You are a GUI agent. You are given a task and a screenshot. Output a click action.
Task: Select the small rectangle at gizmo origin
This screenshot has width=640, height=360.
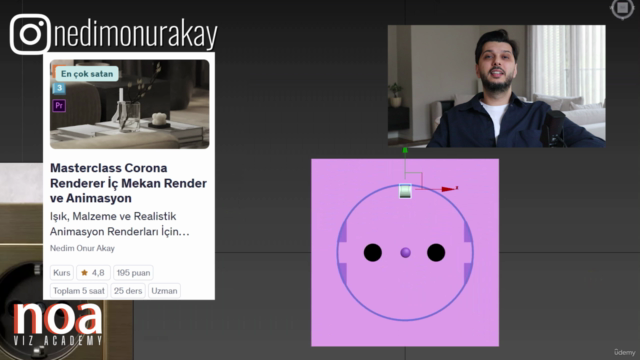coord(405,191)
